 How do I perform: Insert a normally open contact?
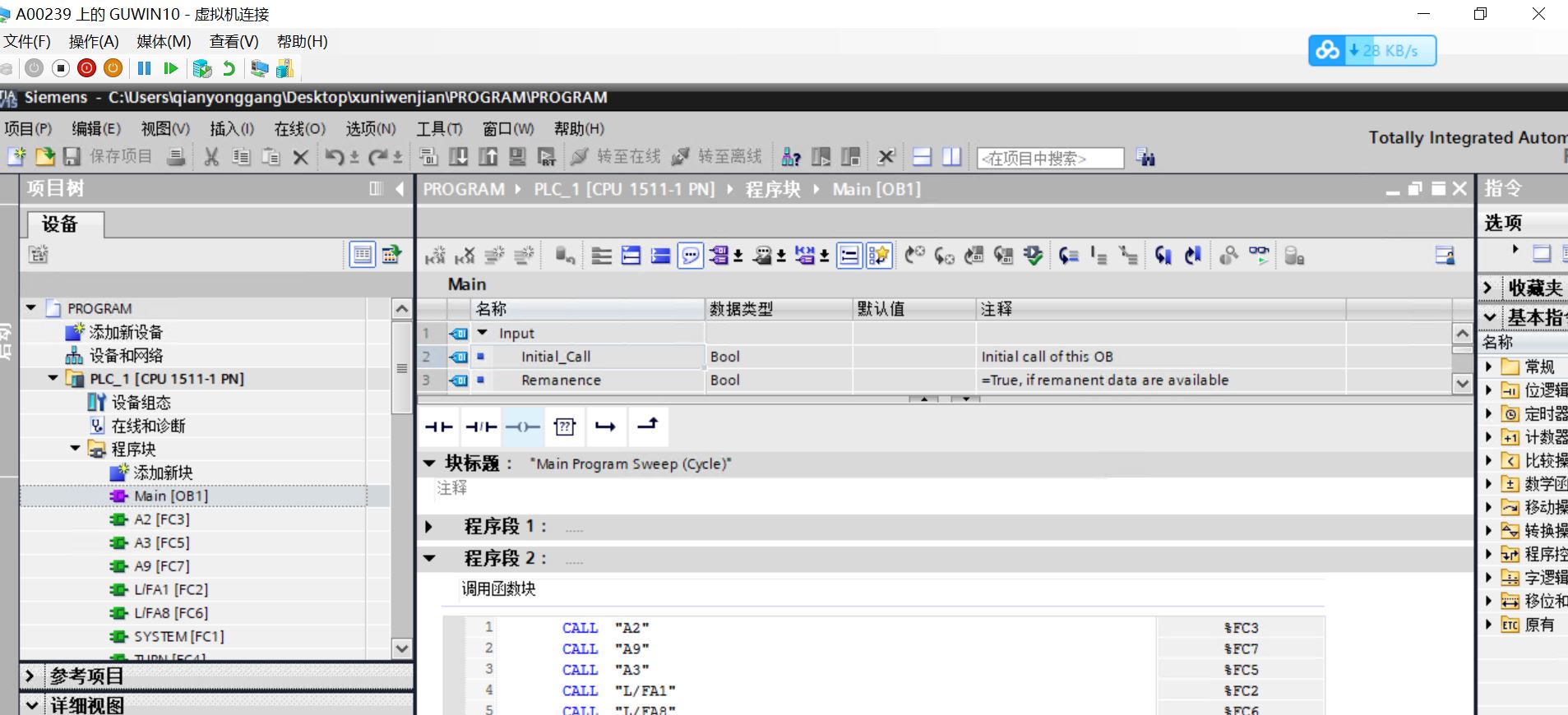pos(439,427)
